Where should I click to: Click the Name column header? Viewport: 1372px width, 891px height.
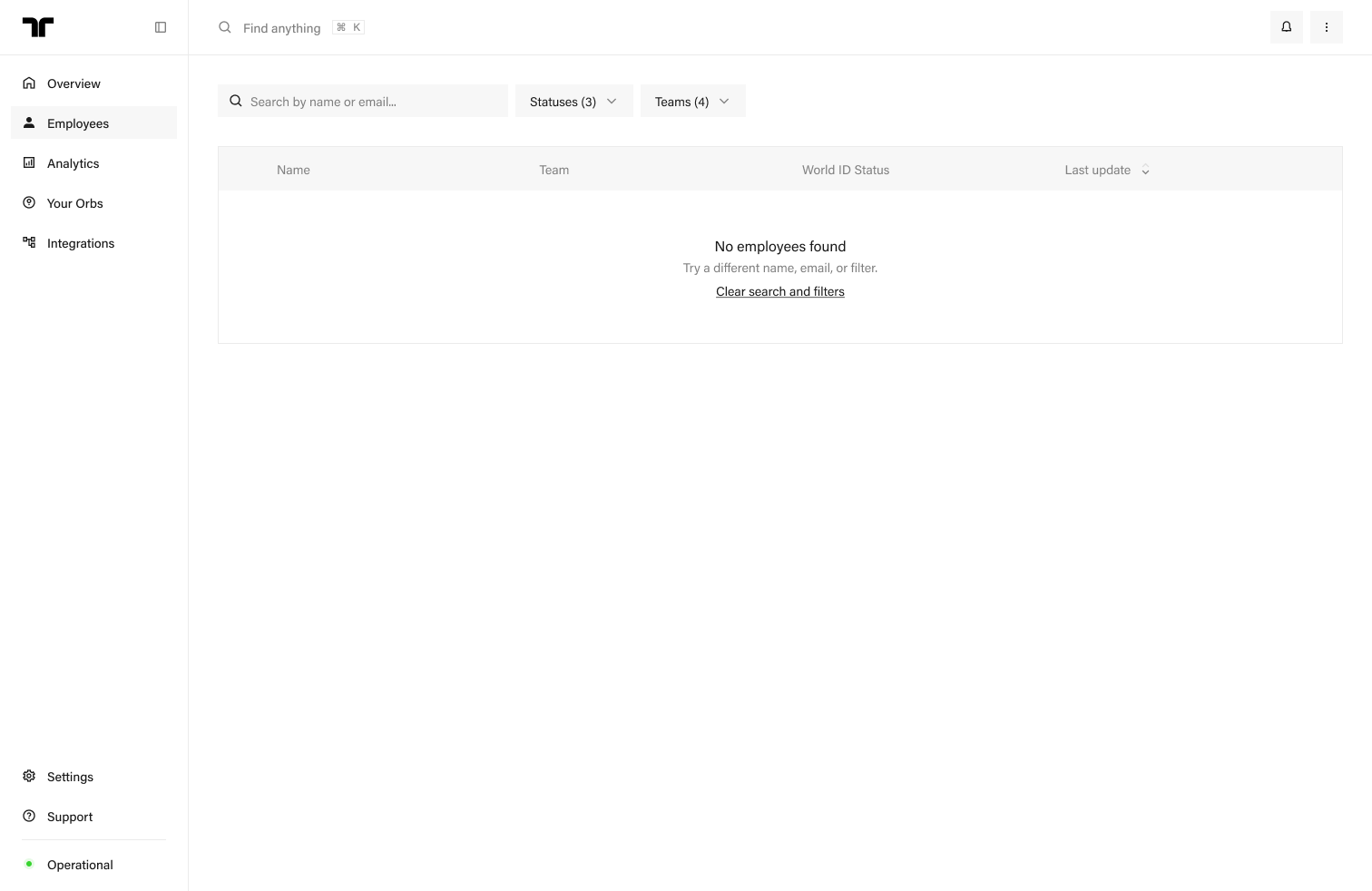293,170
